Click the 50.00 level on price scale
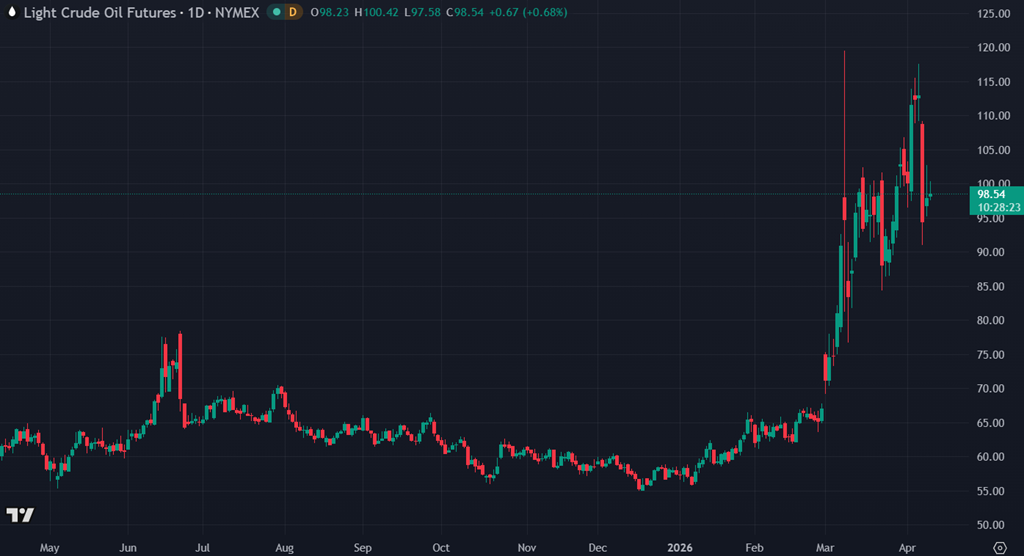Screen dimensions: 1024x556 (x=991, y=525)
